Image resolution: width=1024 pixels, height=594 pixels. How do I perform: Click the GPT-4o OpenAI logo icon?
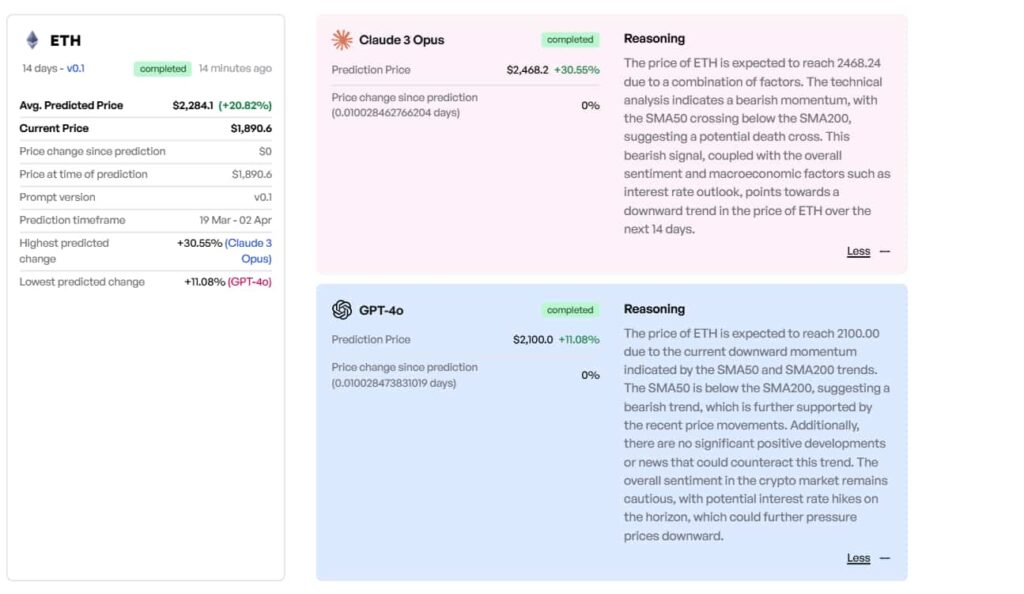pos(342,310)
